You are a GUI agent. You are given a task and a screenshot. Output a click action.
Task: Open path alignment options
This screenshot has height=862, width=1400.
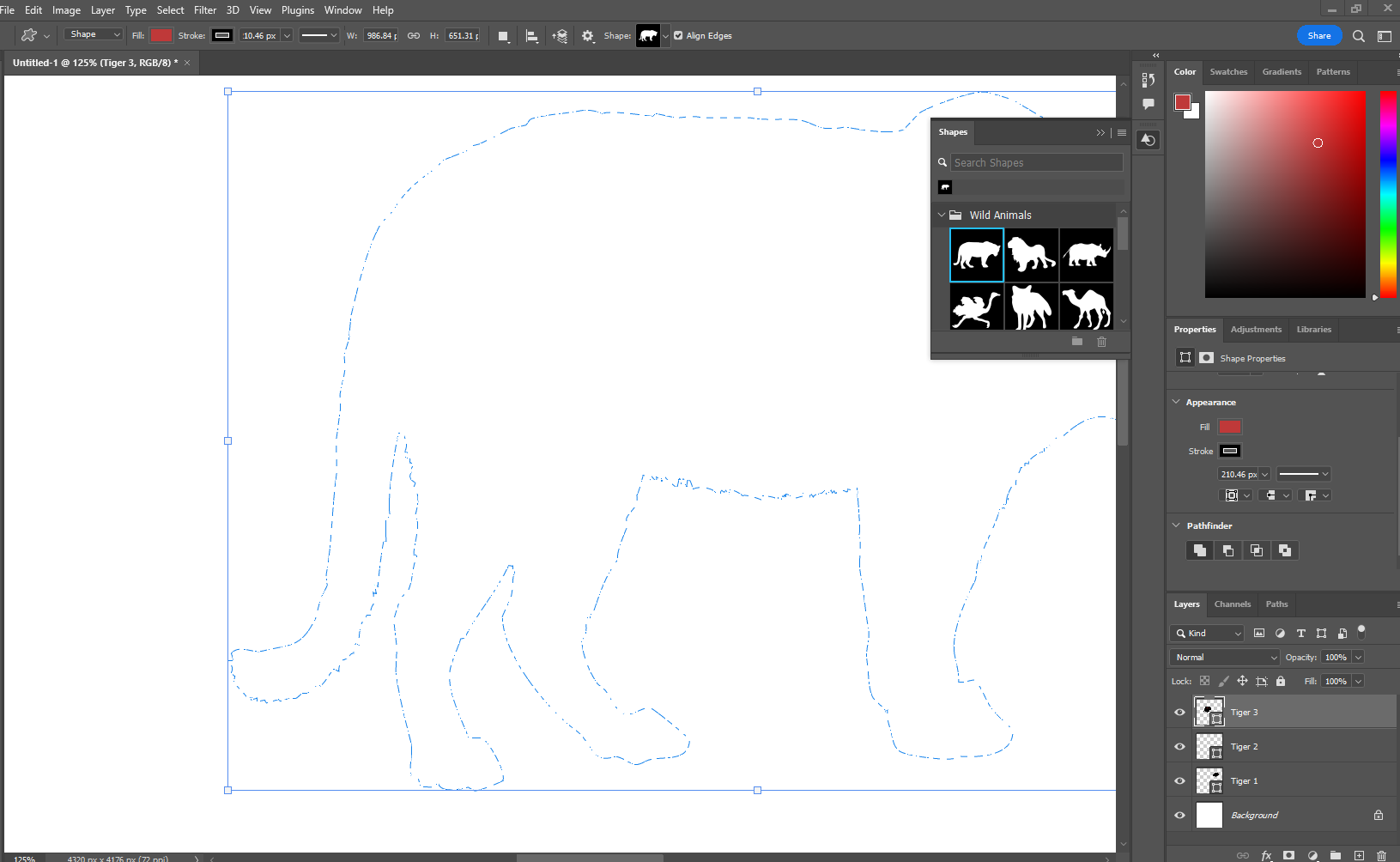pyautogui.click(x=532, y=35)
